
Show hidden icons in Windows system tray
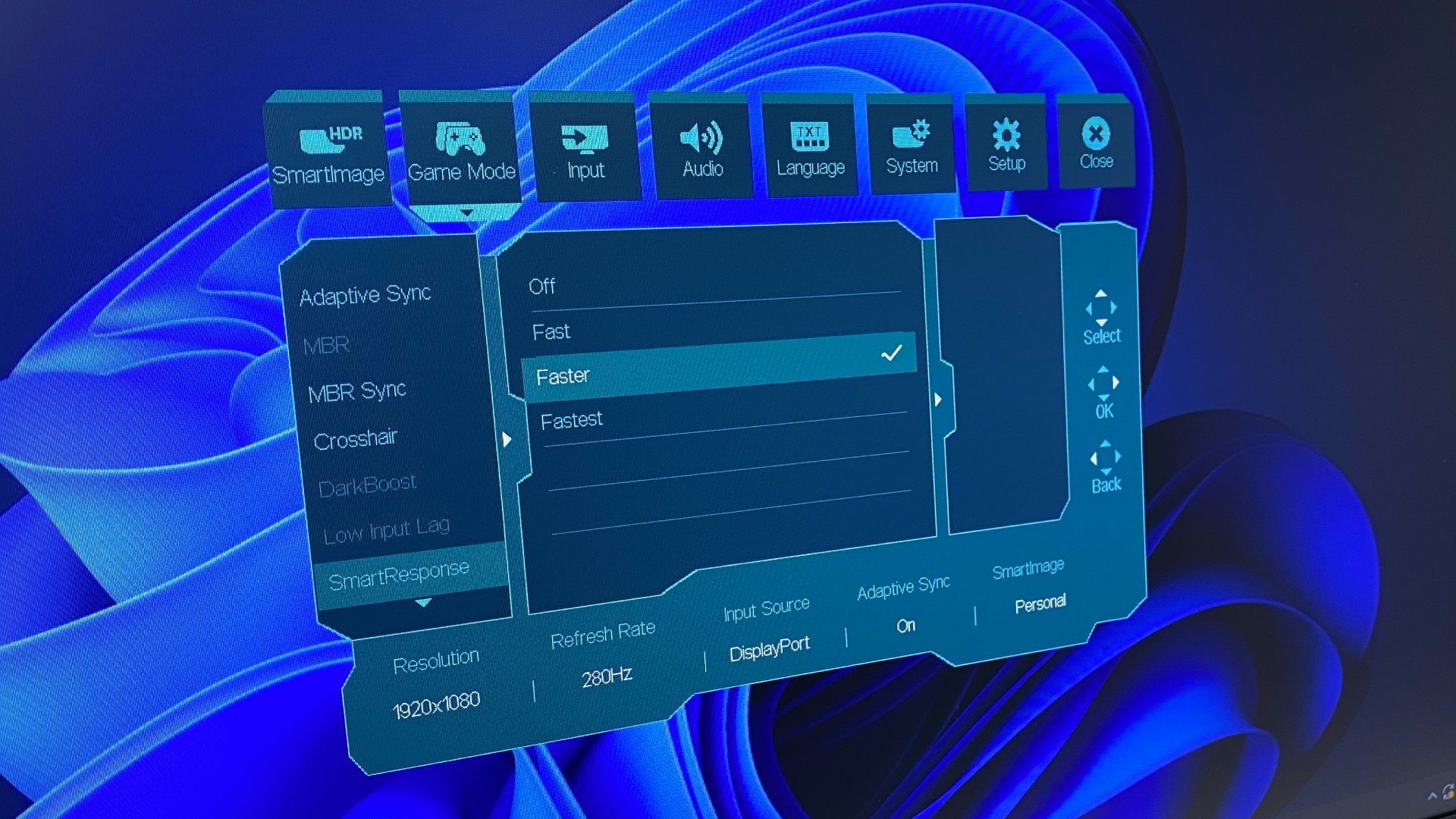[1432, 795]
